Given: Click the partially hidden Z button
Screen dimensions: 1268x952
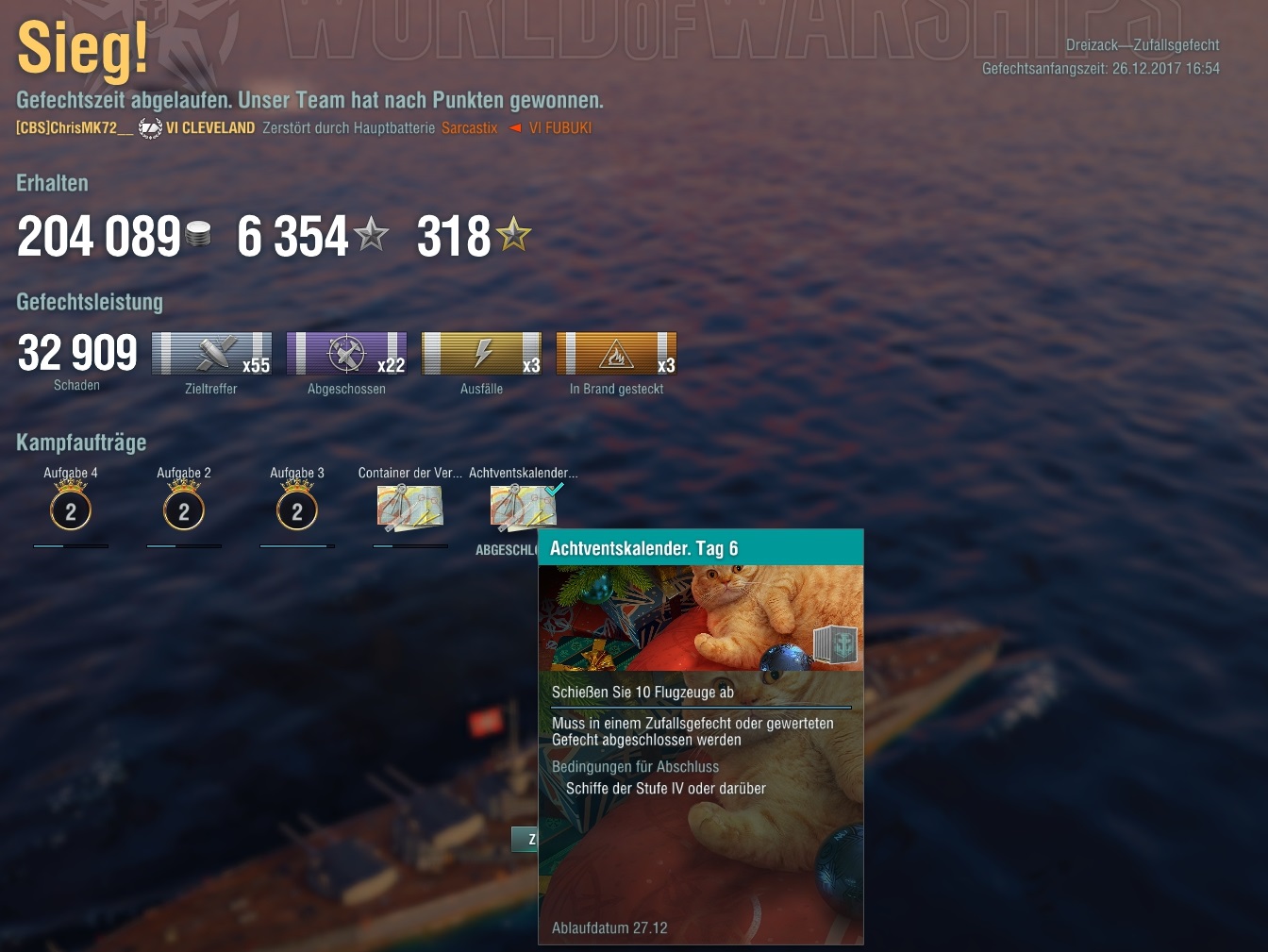Looking at the screenshot, I should (x=525, y=839).
